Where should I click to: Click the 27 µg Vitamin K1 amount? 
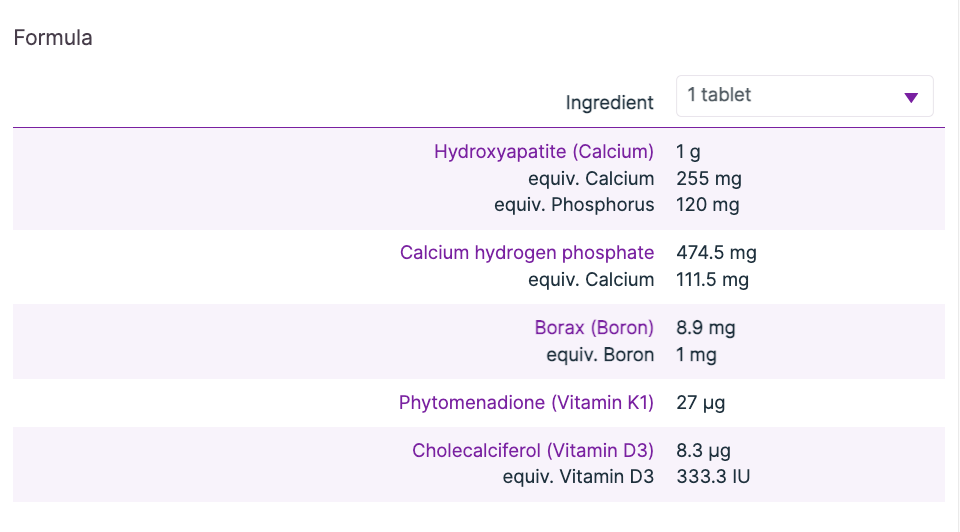click(x=701, y=403)
